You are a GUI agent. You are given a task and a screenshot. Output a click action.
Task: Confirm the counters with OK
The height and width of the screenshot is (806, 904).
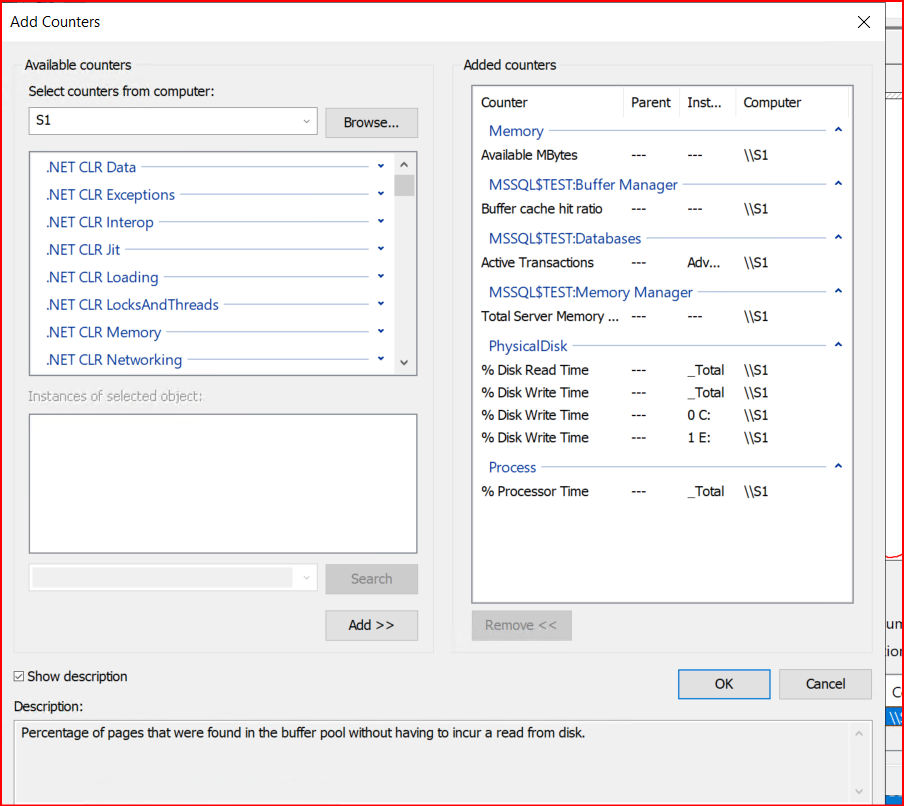click(723, 684)
